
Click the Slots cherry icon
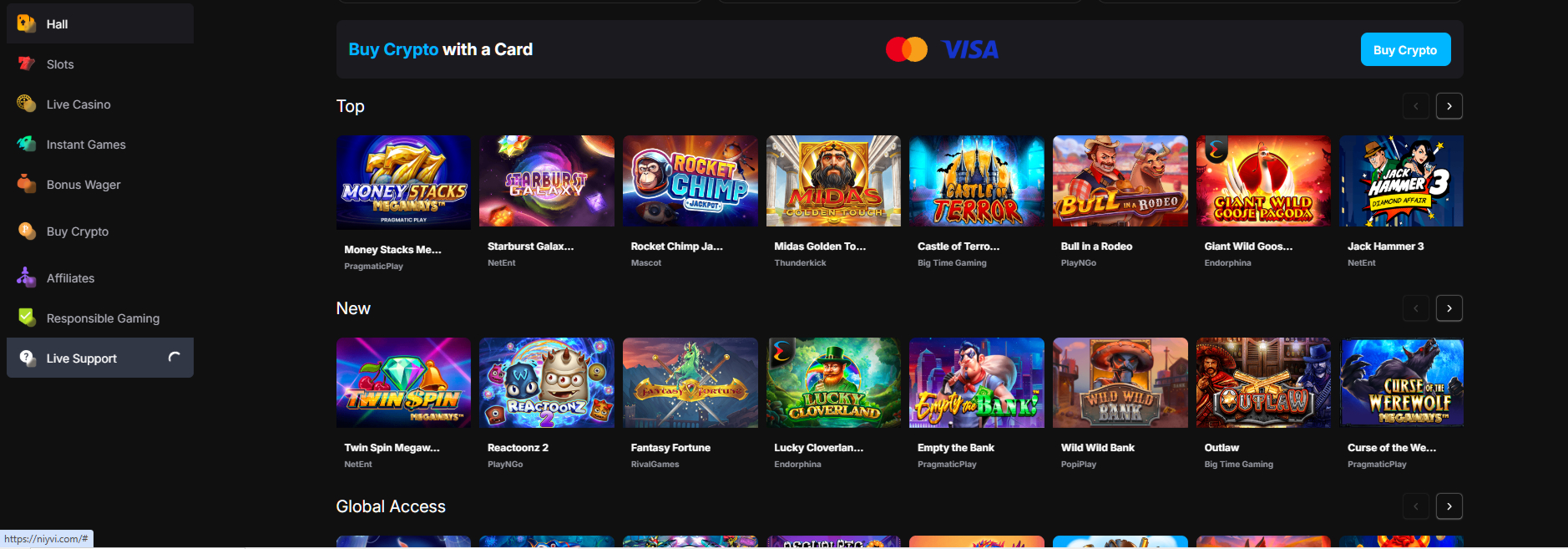pyautogui.click(x=27, y=64)
